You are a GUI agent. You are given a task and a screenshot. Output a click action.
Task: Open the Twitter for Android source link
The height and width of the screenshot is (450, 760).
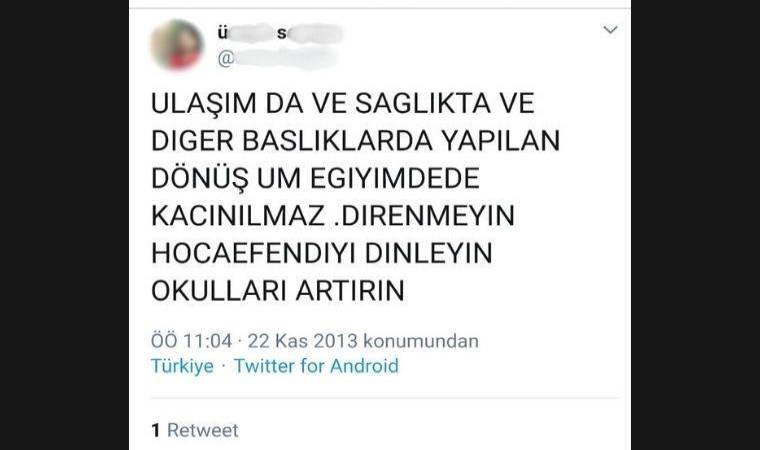click(x=316, y=366)
